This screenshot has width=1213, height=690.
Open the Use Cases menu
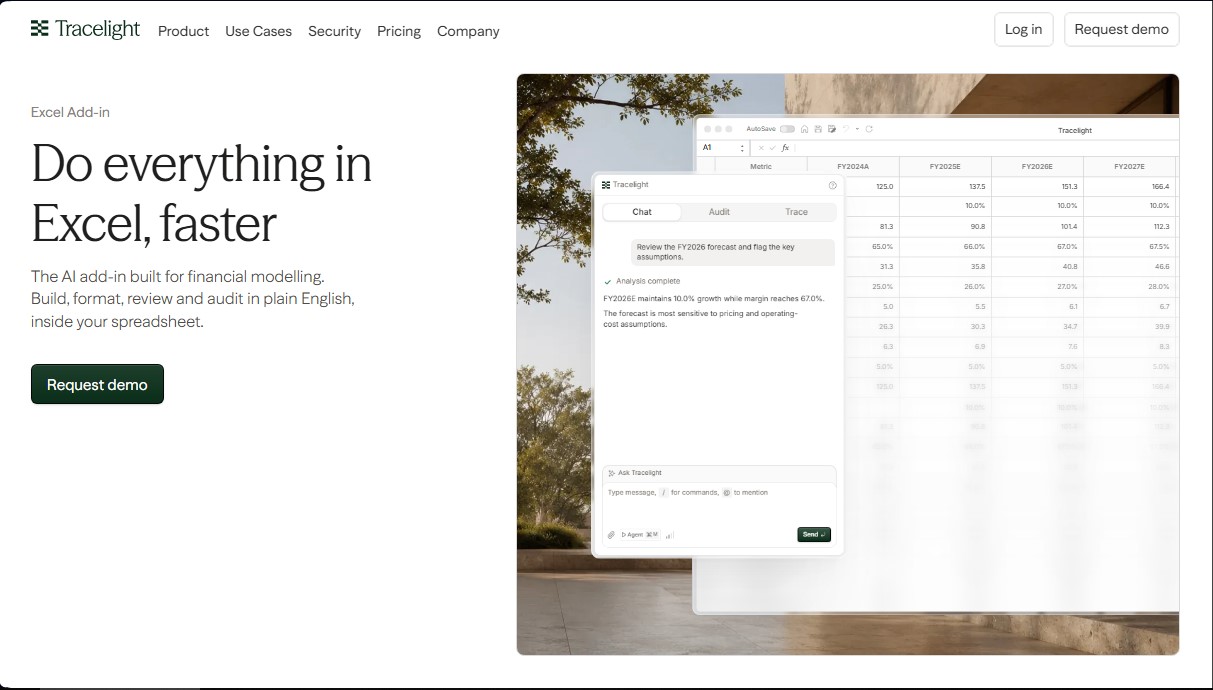pos(258,31)
